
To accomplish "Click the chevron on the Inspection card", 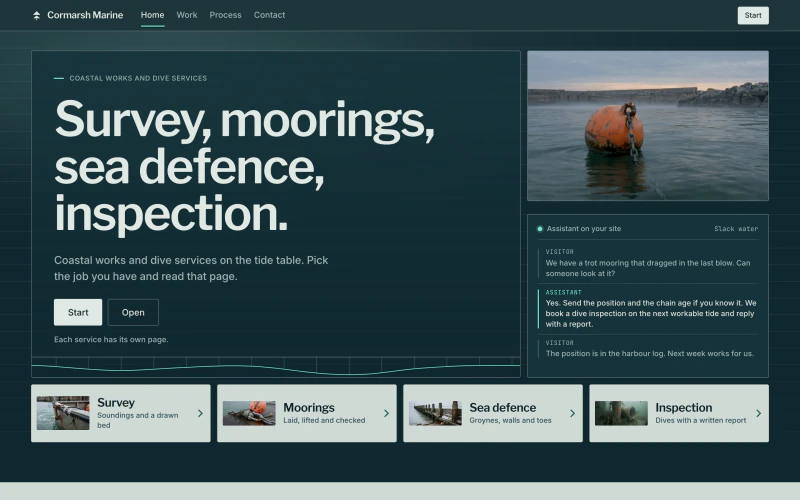I will point(759,413).
